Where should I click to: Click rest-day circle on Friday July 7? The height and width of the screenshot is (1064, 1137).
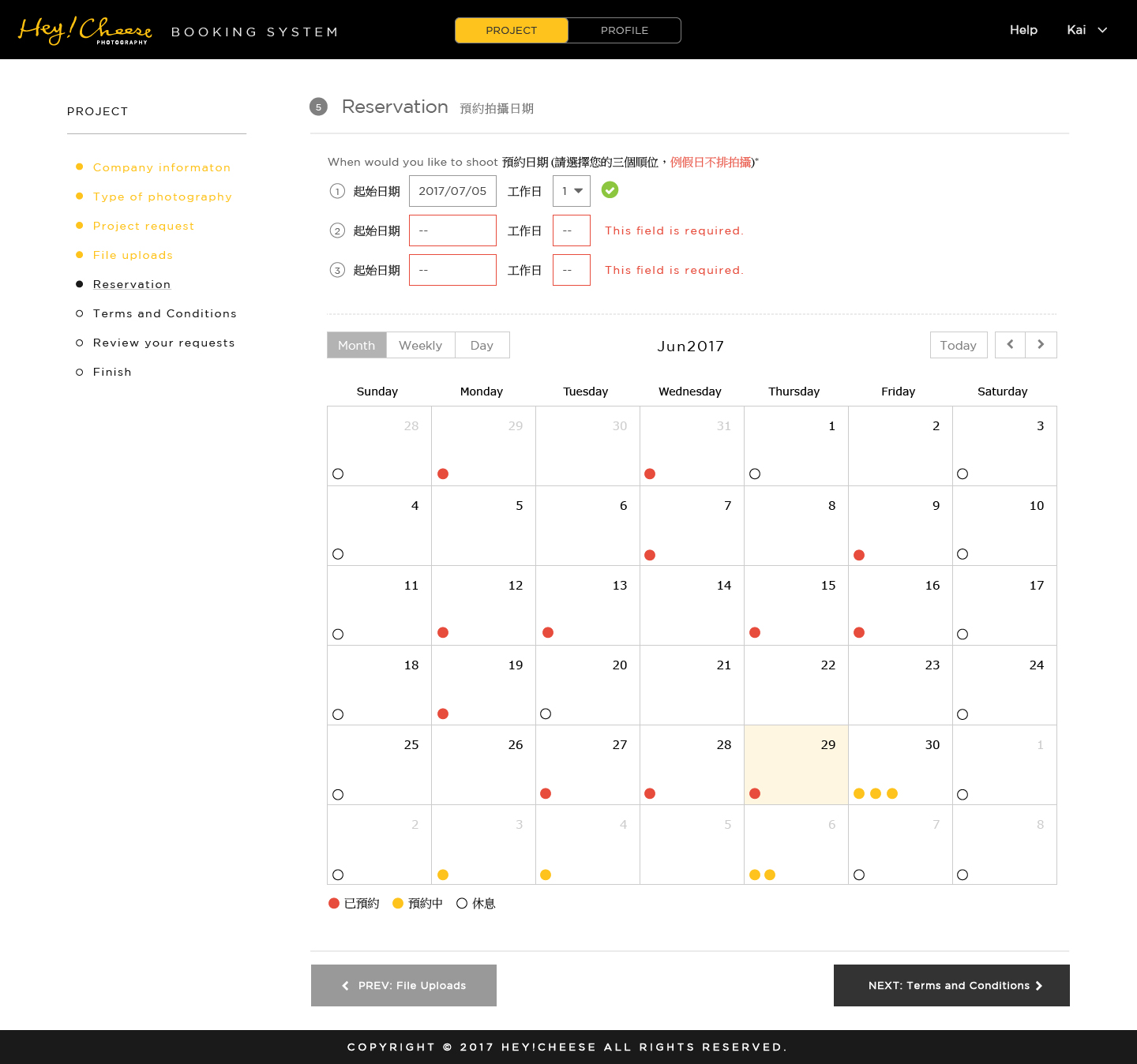pyautogui.click(x=859, y=875)
